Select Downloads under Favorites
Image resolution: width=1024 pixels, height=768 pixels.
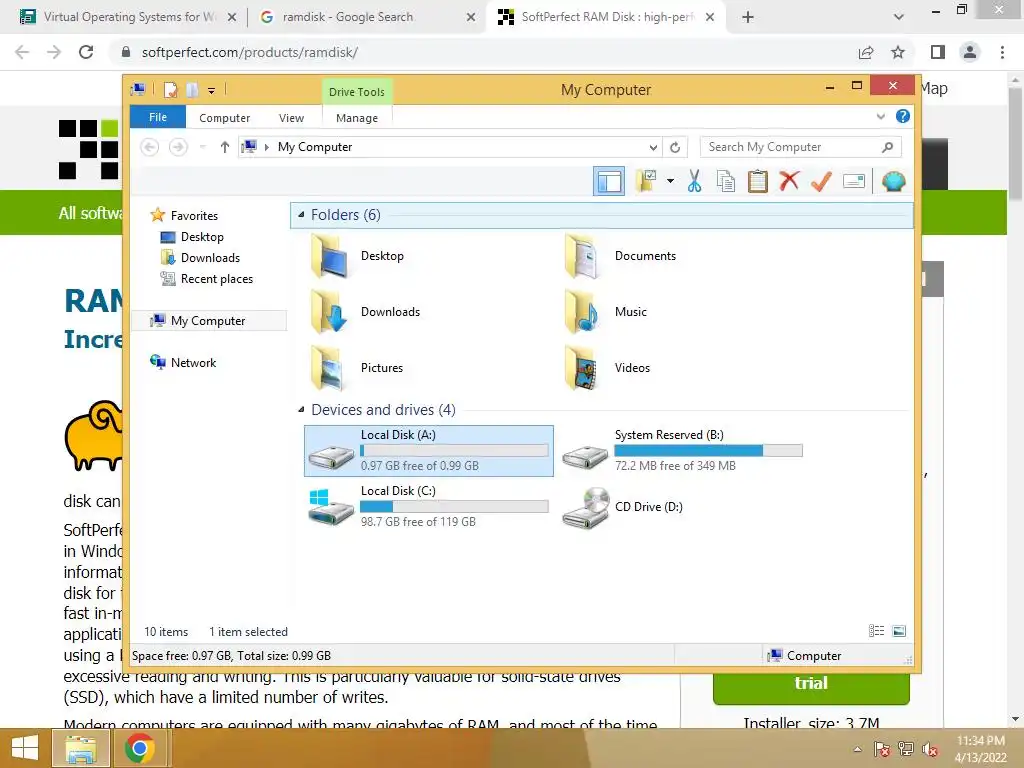(x=210, y=257)
